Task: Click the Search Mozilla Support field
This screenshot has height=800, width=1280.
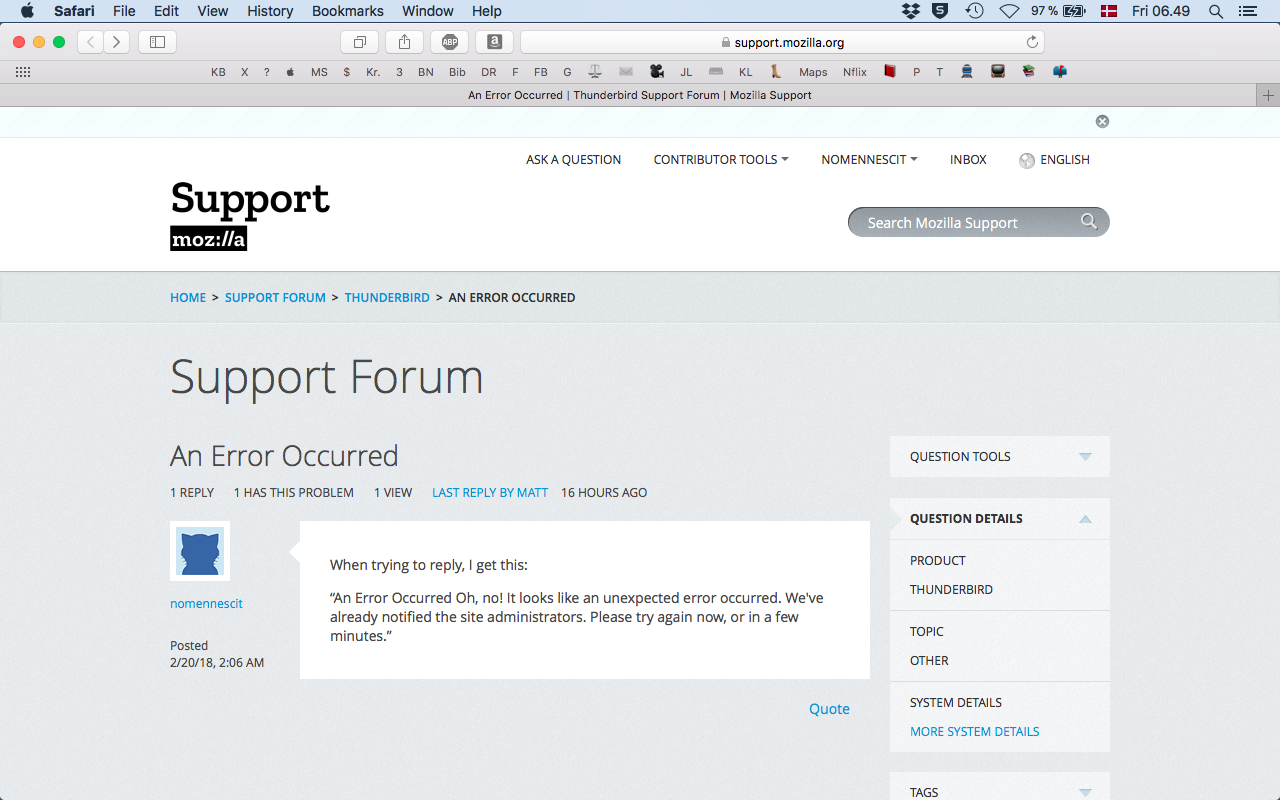Action: click(x=978, y=222)
